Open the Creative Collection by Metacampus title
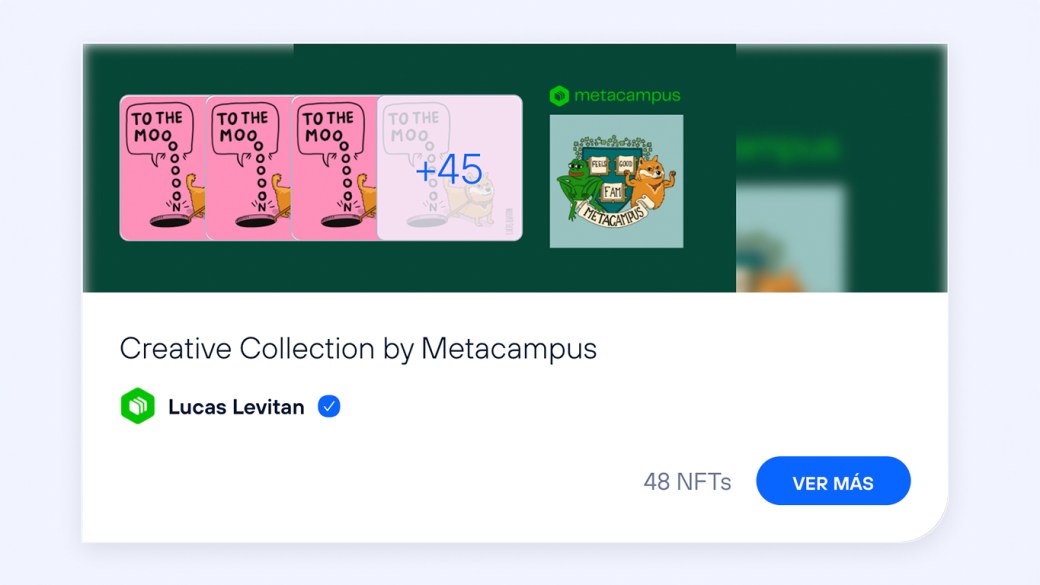Image resolution: width=1040 pixels, height=585 pixels. pos(358,349)
